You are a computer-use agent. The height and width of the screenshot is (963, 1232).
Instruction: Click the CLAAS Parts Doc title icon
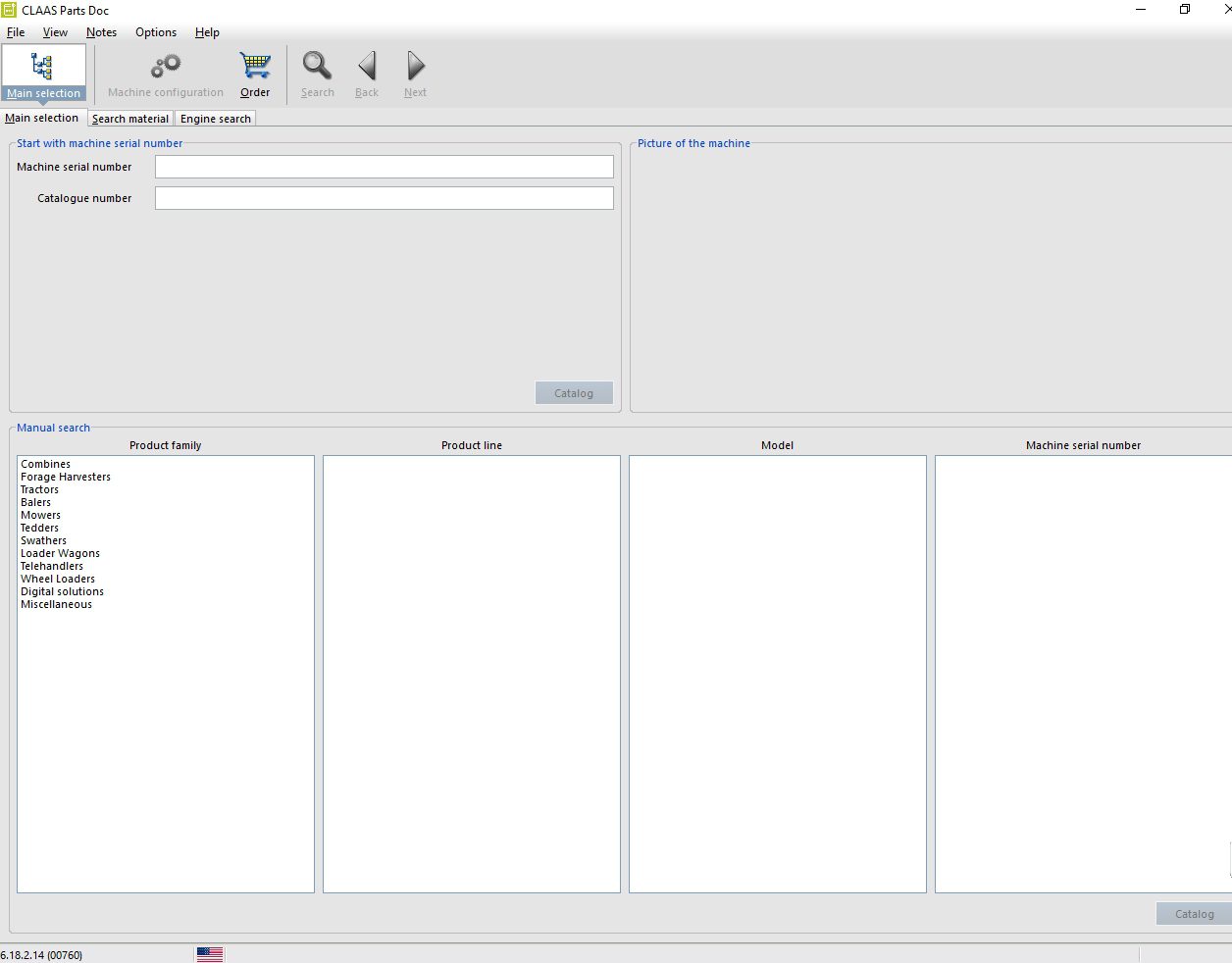9,10
